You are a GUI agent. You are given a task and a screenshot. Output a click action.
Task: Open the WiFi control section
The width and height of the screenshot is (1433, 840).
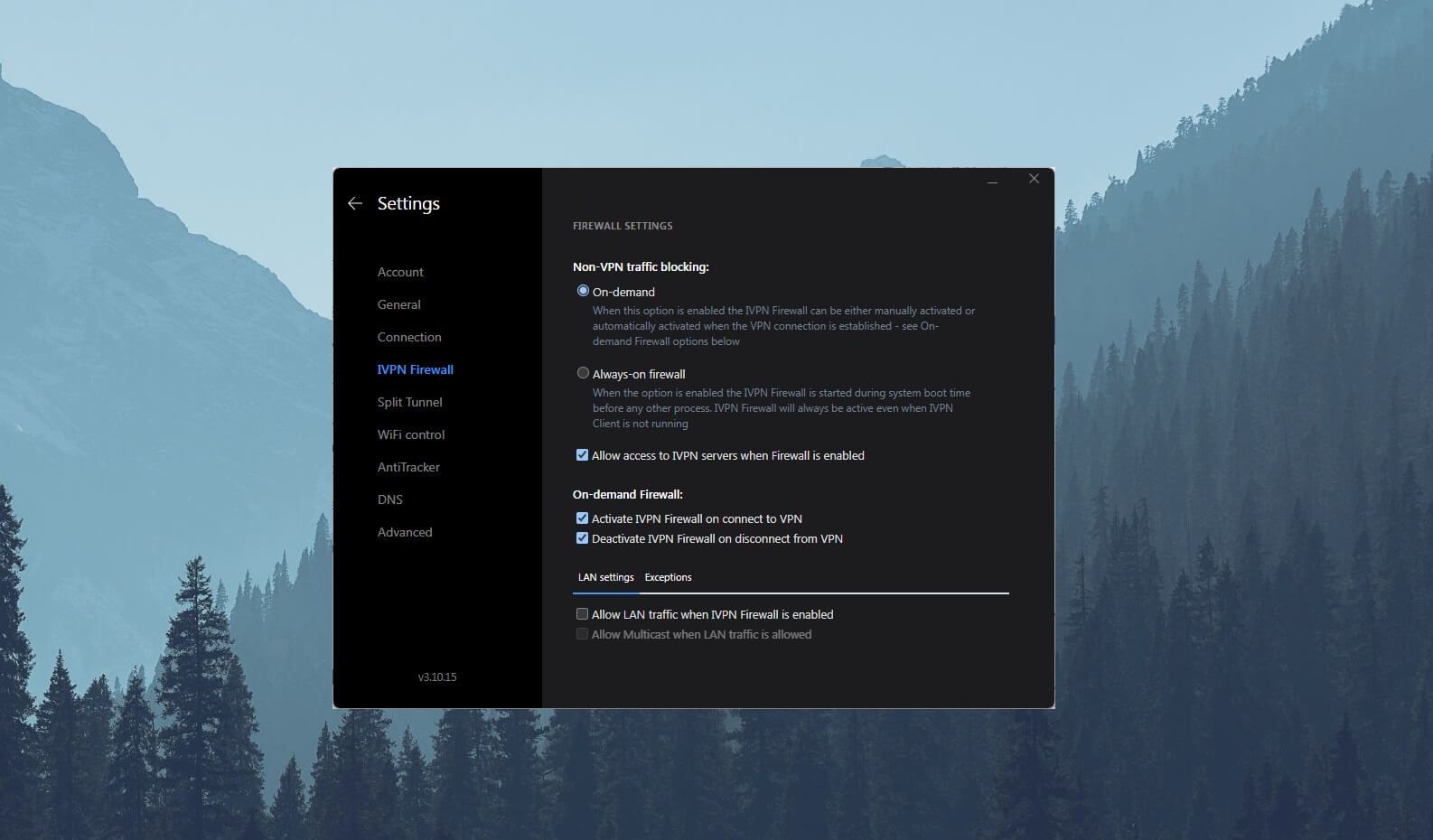tap(411, 434)
